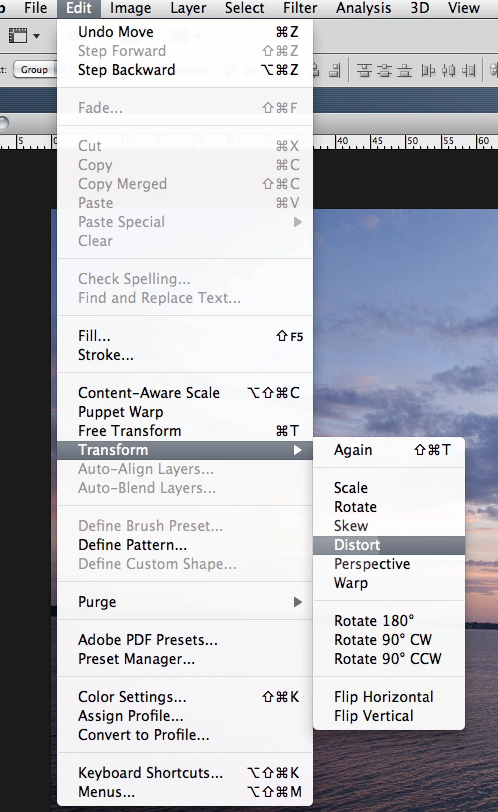The image size is (498, 812).
Task: Open Color Settings...
Action: [x=185, y=697]
